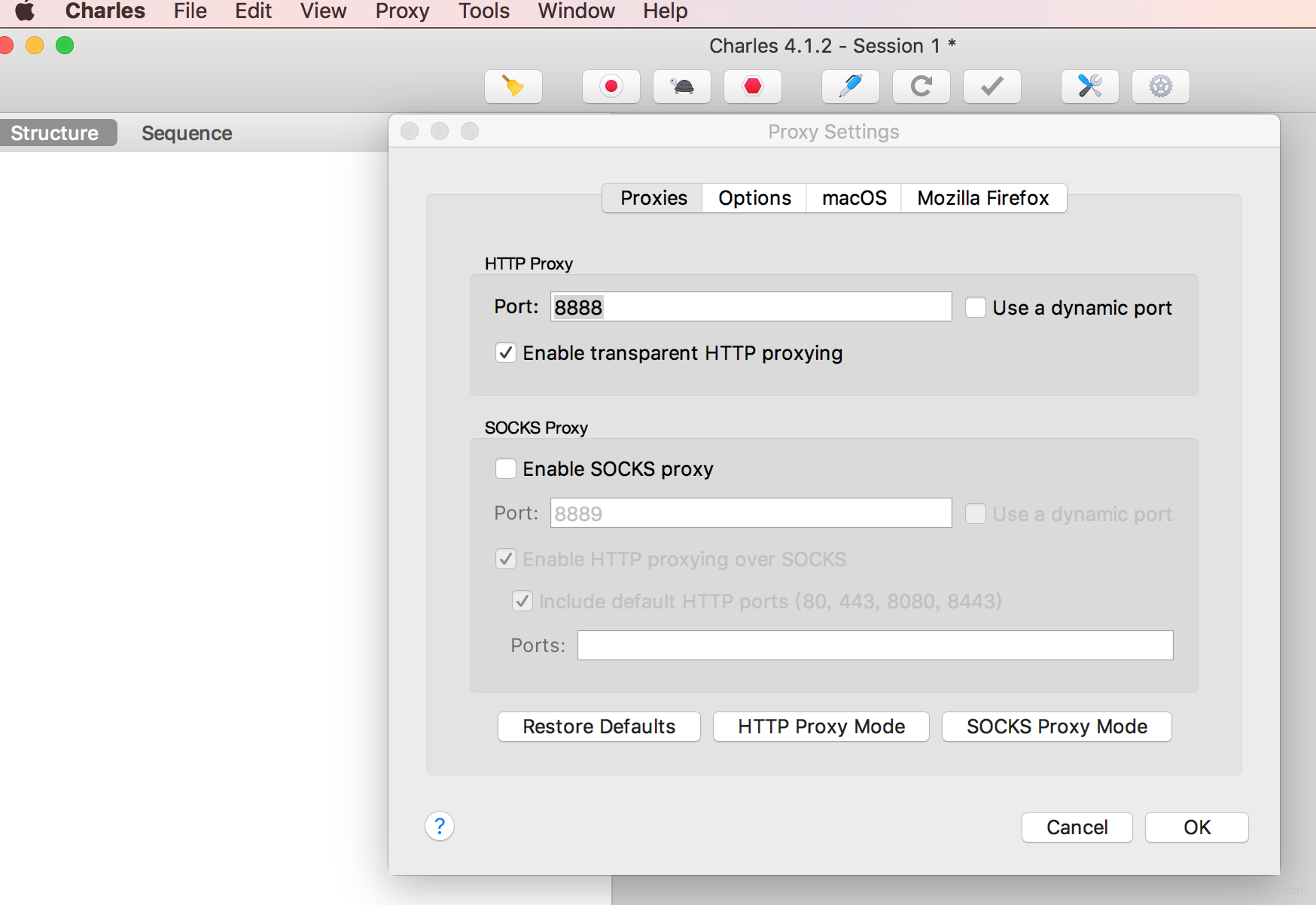Cancel the Proxy Settings dialog
The image size is (1316, 905).
[1077, 827]
